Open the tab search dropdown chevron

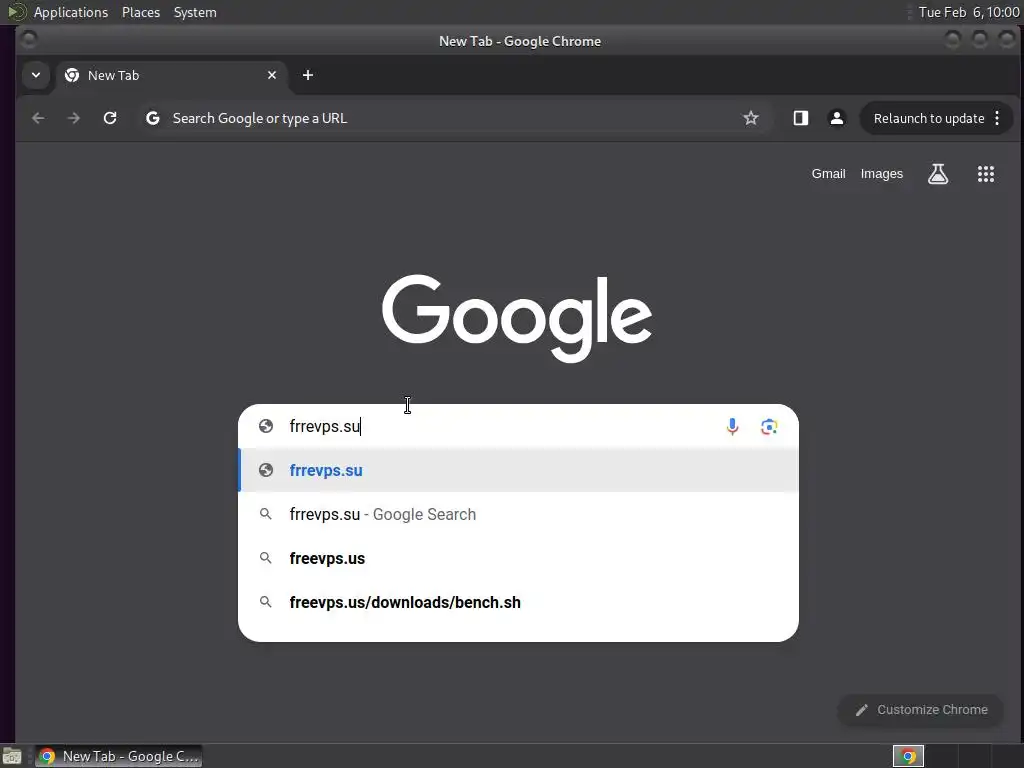coord(36,75)
